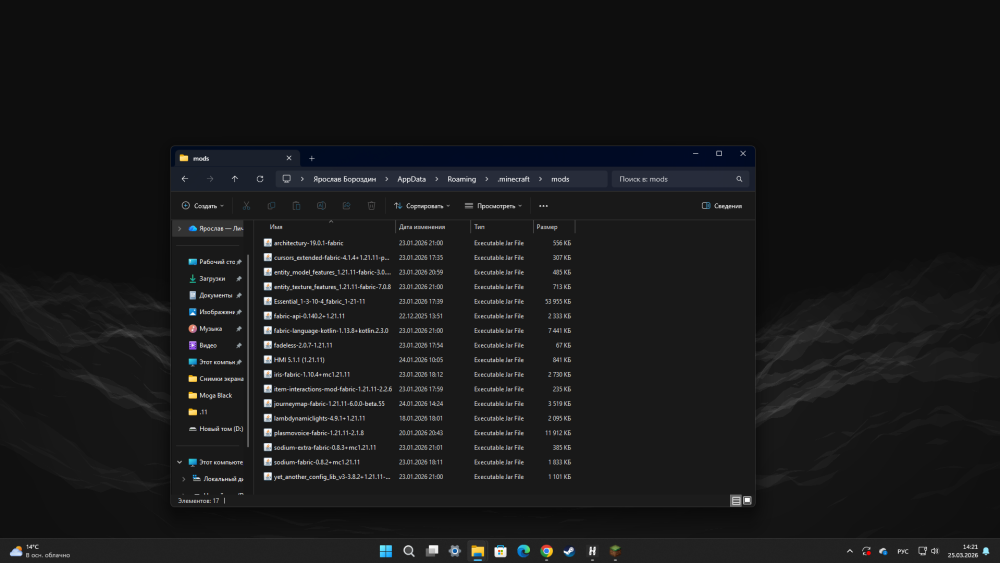Viewport: 1000px width, 563px height.
Task: Click the Paste clipboard icon
Action: [x=296, y=206]
